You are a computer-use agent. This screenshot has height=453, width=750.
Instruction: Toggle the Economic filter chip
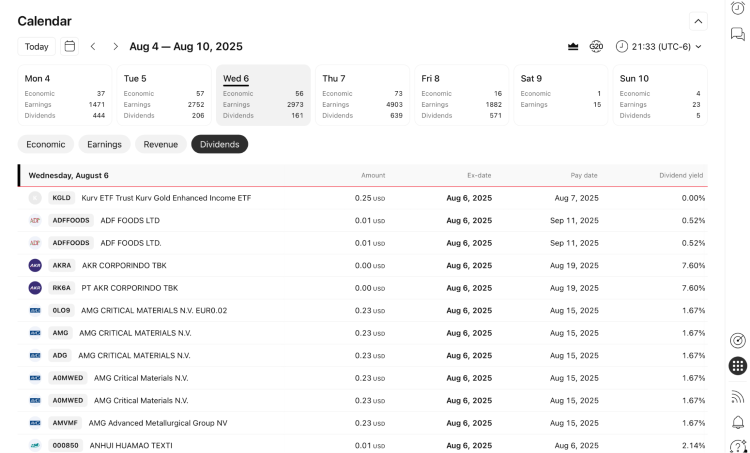click(x=46, y=144)
